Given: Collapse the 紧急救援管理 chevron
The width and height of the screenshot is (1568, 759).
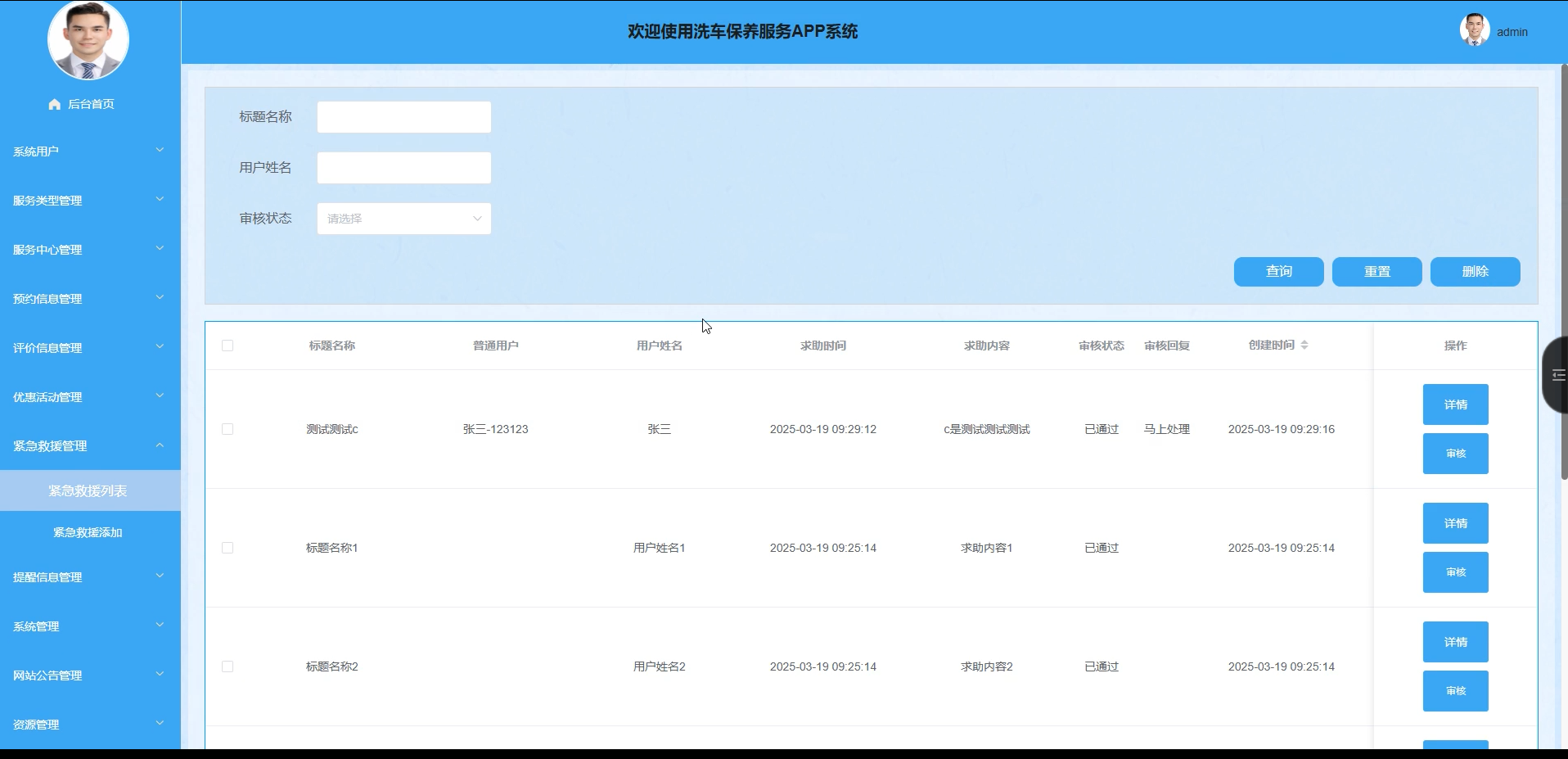Looking at the screenshot, I should click(x=160, y=445).
